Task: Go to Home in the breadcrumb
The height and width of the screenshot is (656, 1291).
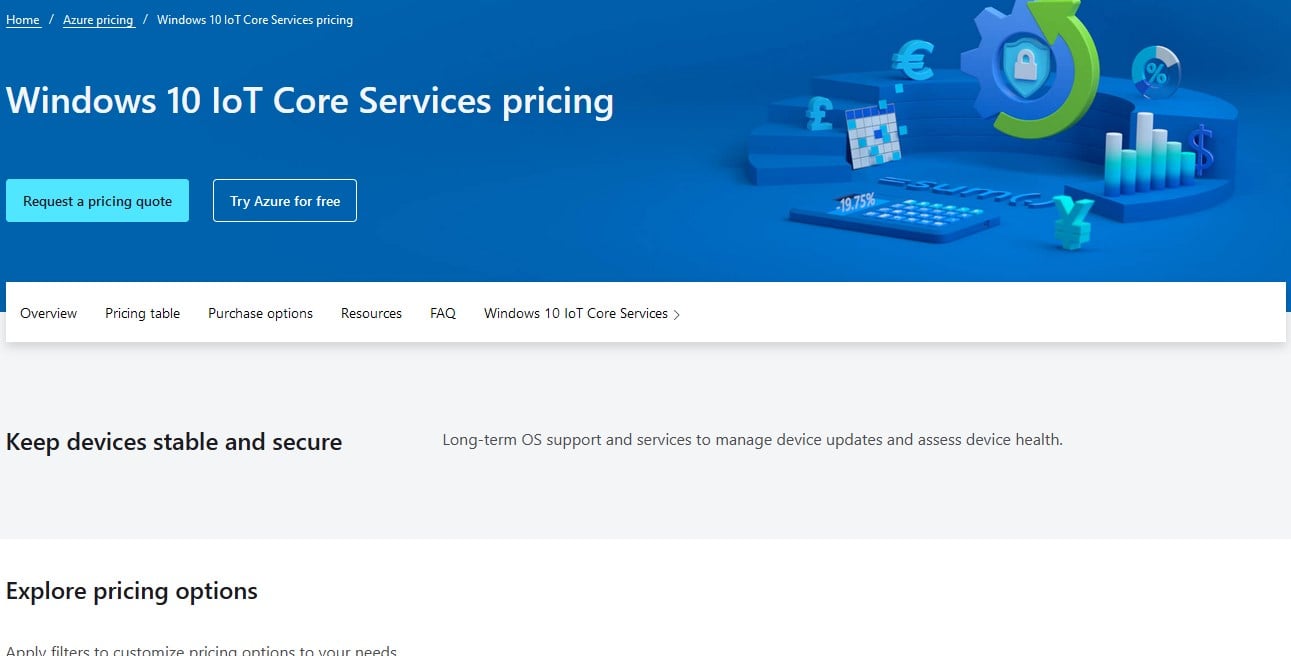Action: 23,20
